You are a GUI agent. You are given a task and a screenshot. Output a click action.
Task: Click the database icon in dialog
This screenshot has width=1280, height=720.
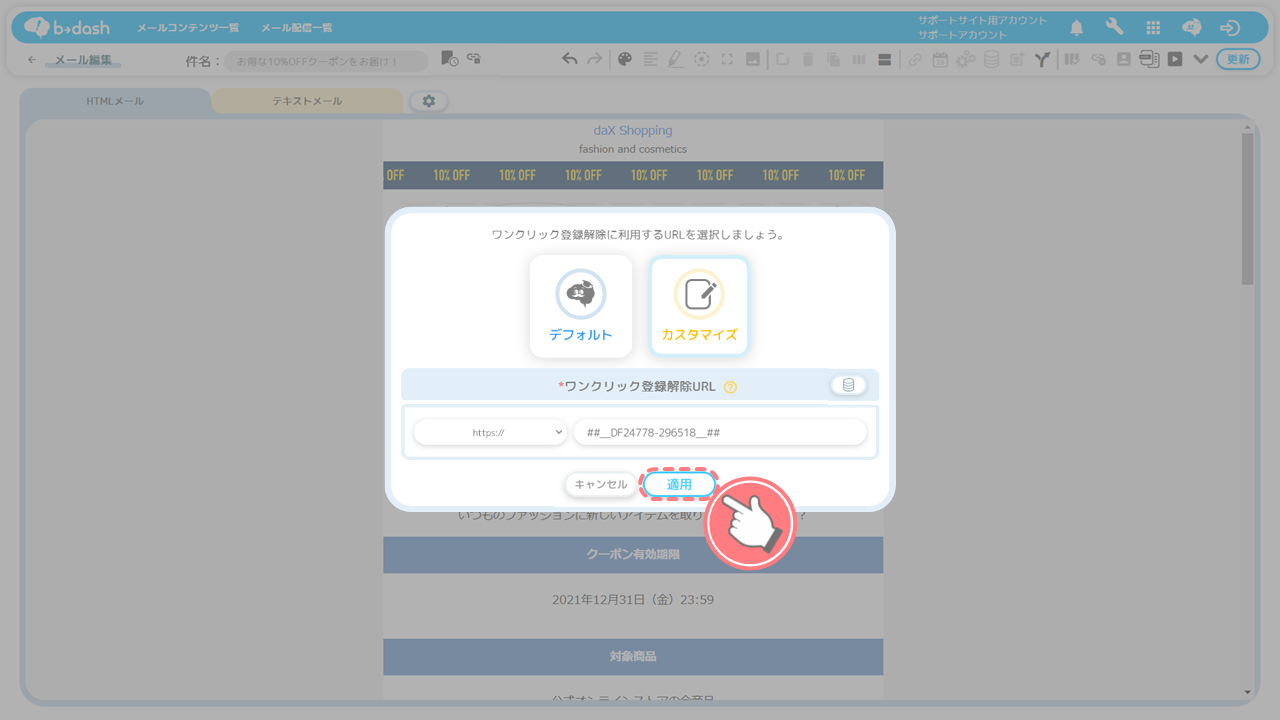[848, 385]
